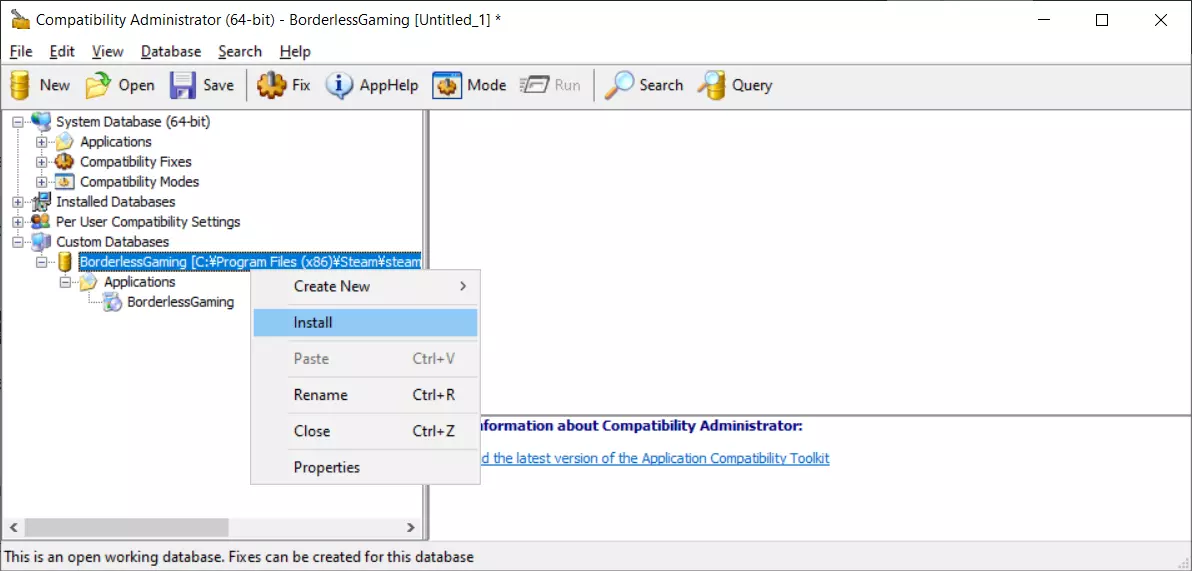Select the System Database (64-bit) label
This screenshot has height=571, width=1192.
tap(133, 122)
